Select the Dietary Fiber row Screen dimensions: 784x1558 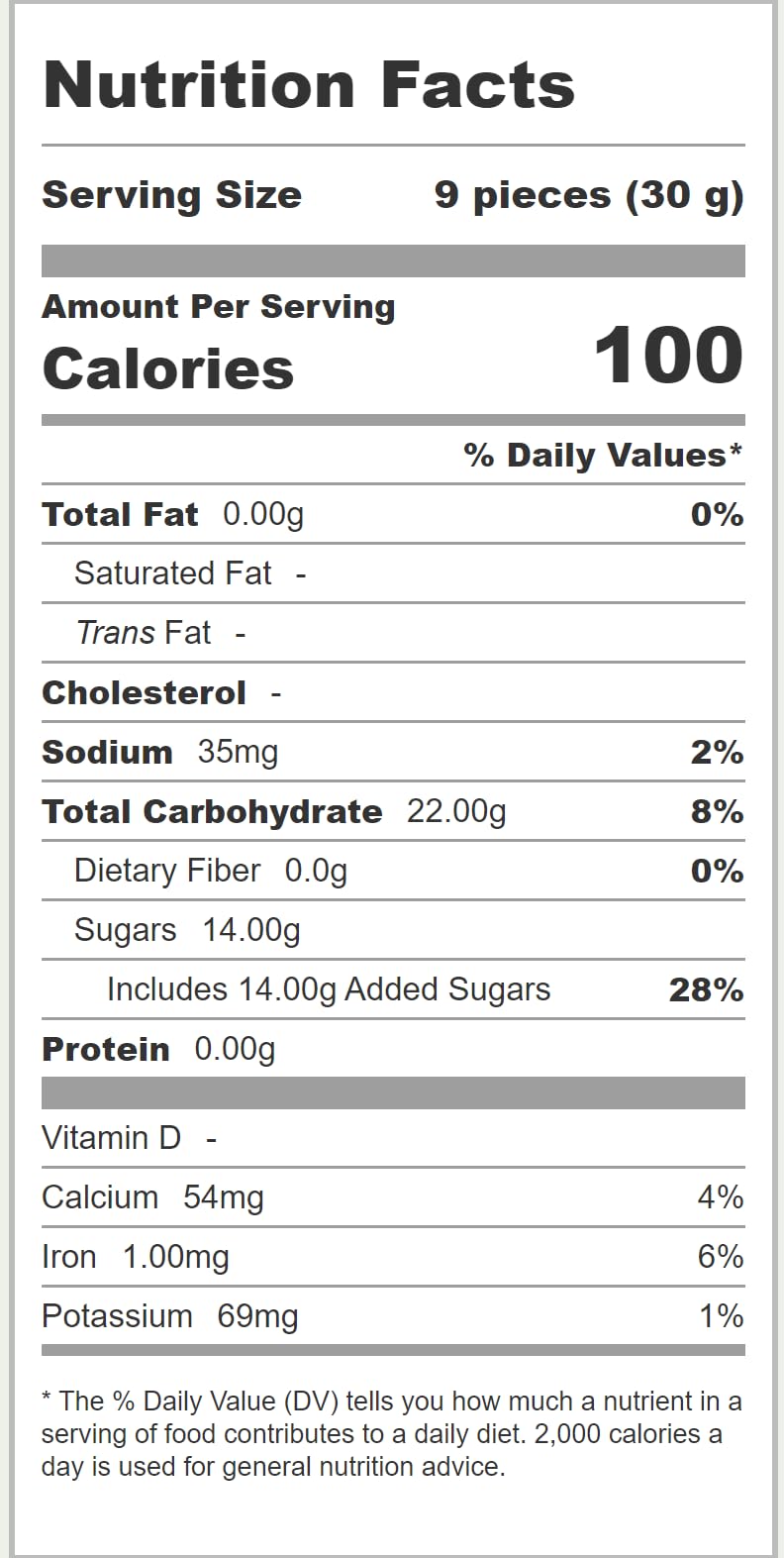click(210, 871)
